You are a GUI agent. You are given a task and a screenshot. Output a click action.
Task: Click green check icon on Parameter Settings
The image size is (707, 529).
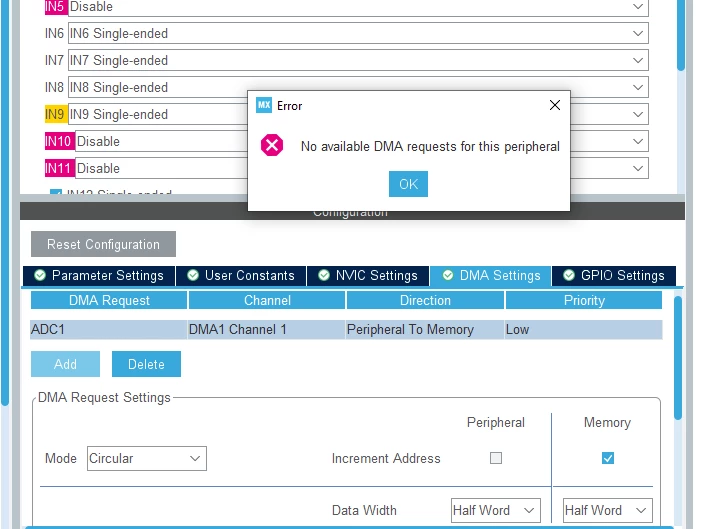[40, 275]
